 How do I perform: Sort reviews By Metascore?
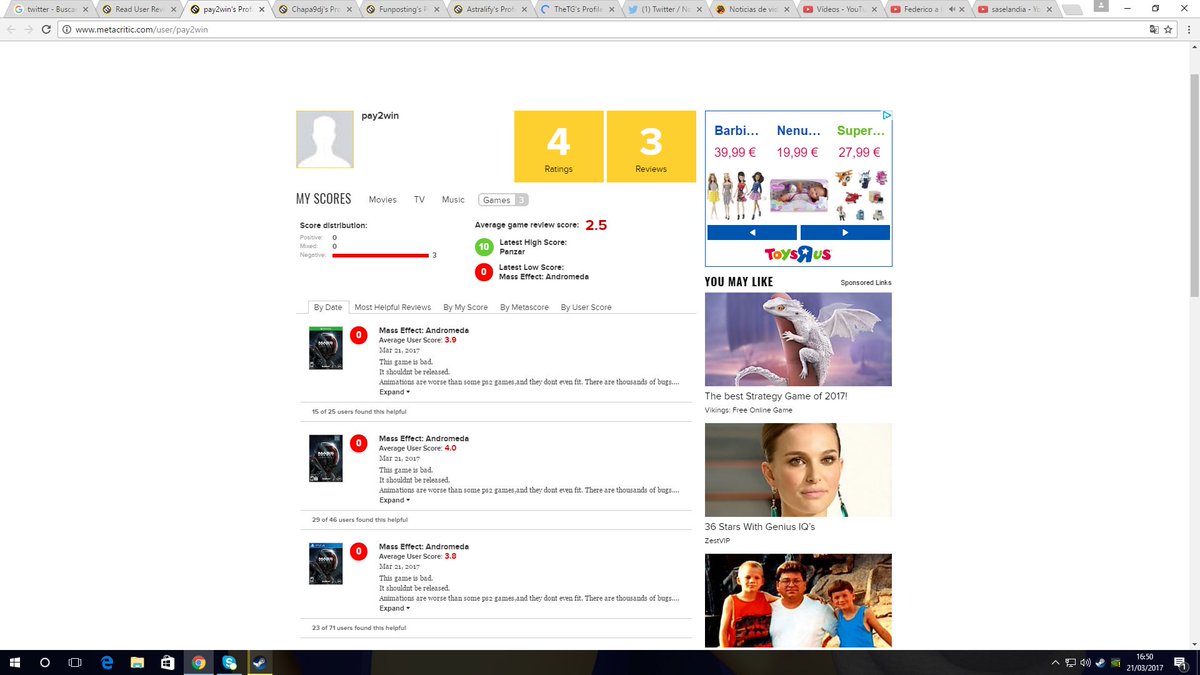[x=524, y=307]
